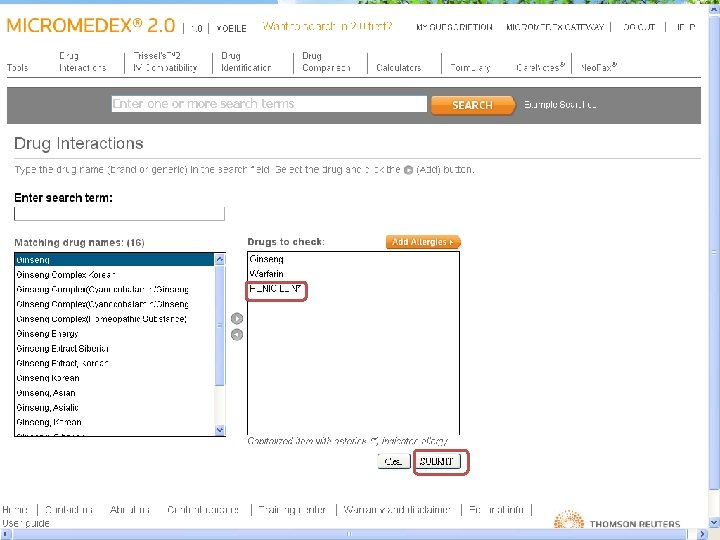Click the My Subscription link

[454, 27]
